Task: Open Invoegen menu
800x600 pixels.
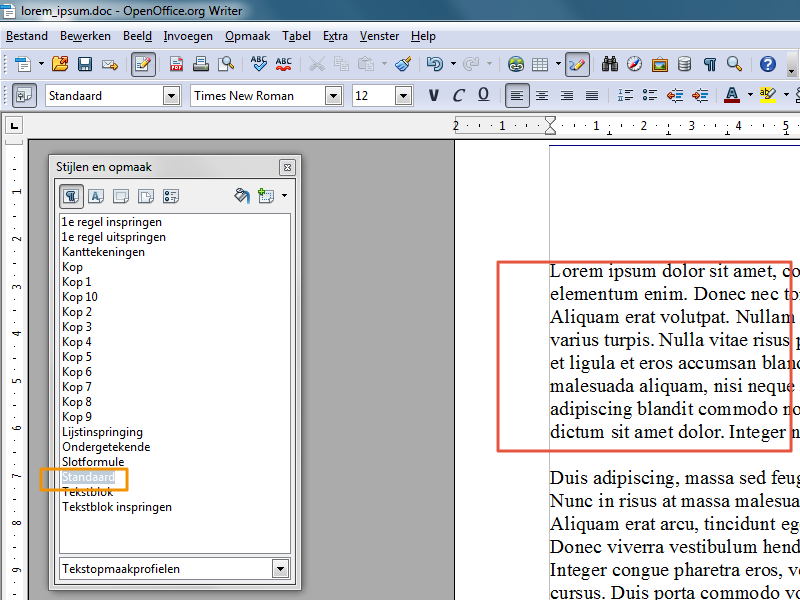Action: click(x=188, y=36)
